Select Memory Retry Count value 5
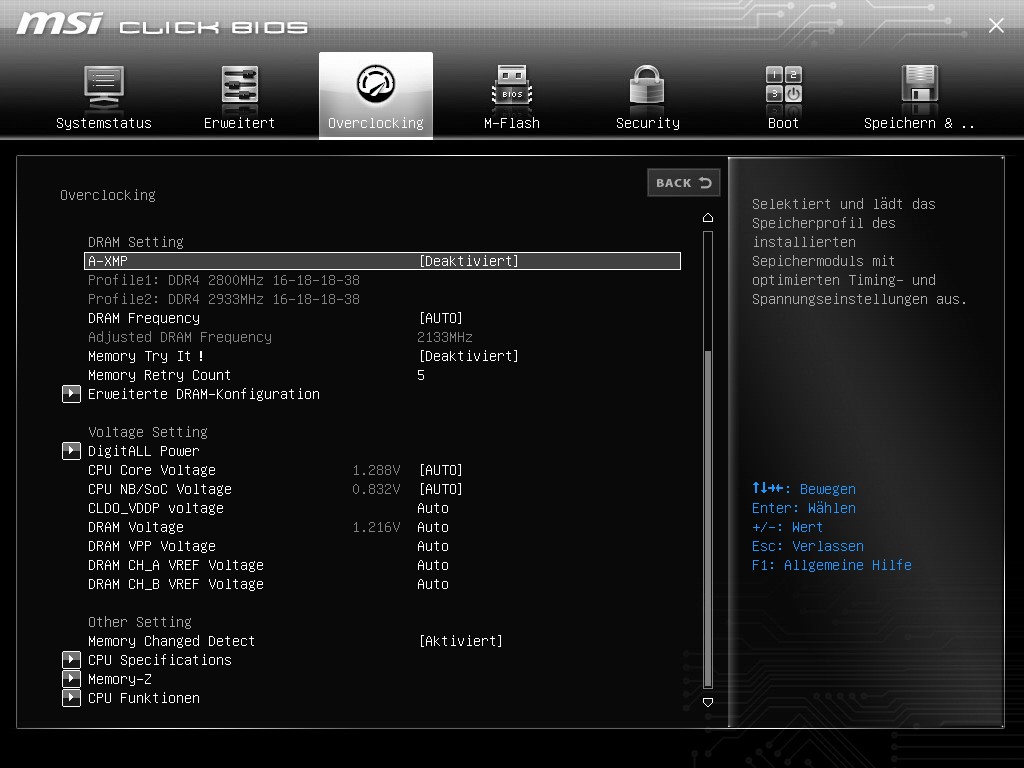 [421, 375]
